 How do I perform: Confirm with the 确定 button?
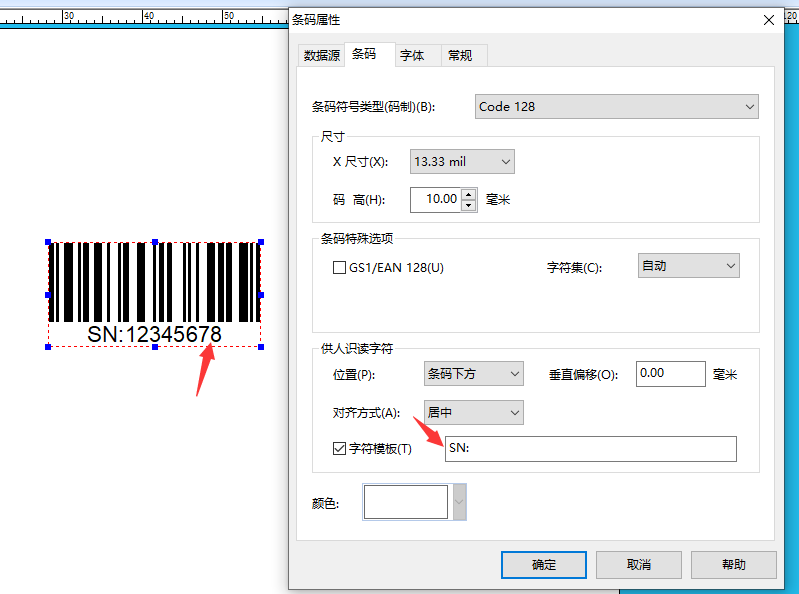click(x=544, y=564)
